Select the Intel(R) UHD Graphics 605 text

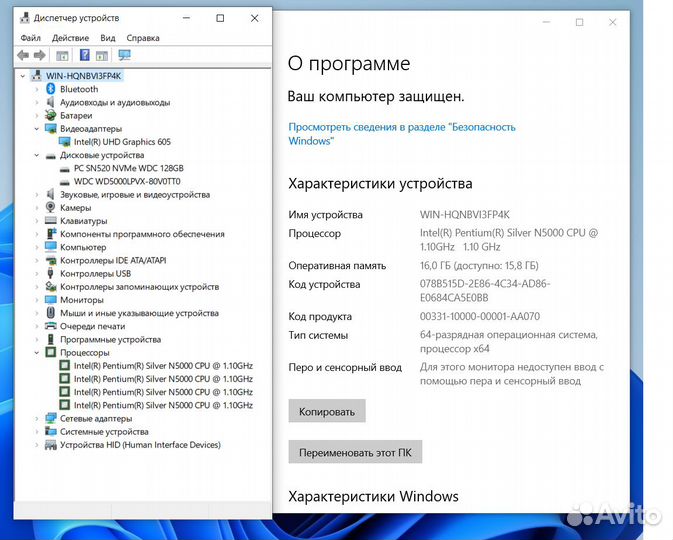coord(122,142)
